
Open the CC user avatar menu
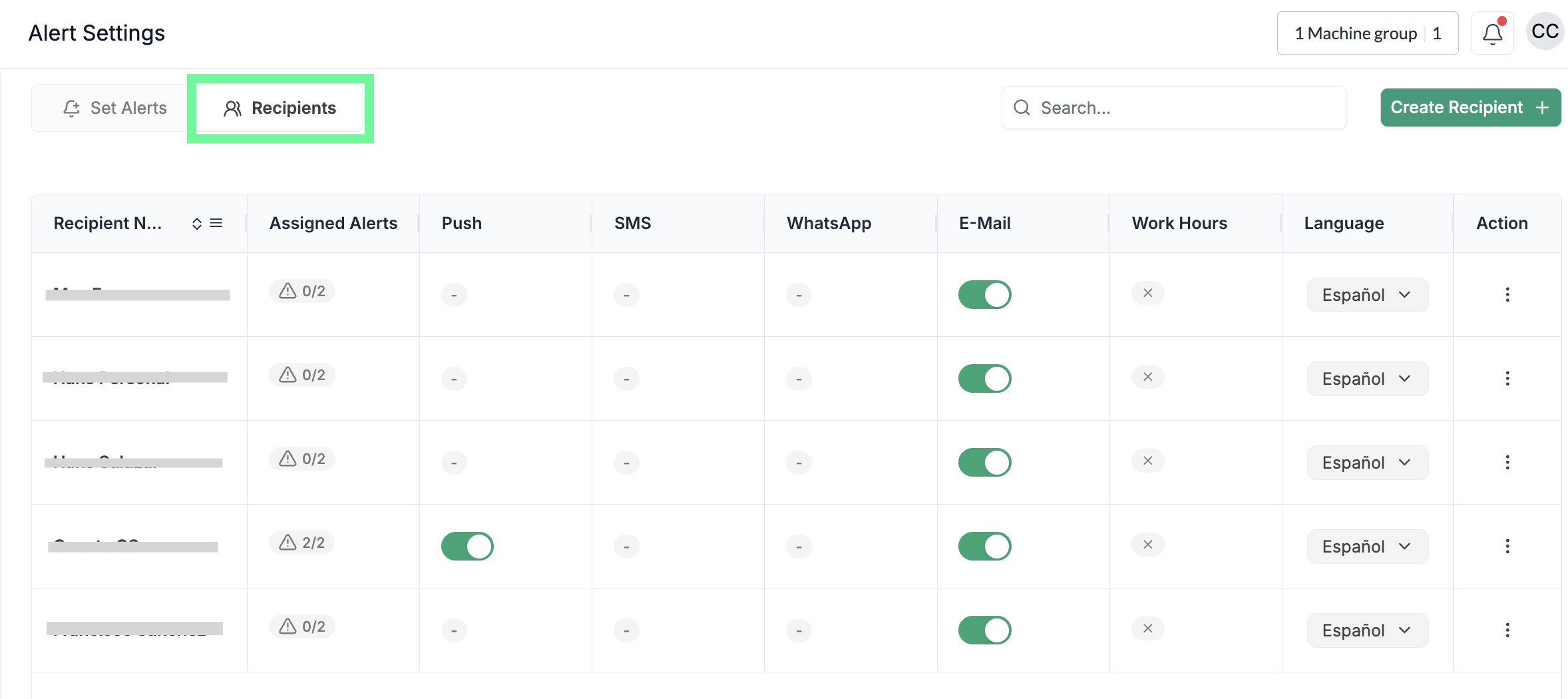1545,32
